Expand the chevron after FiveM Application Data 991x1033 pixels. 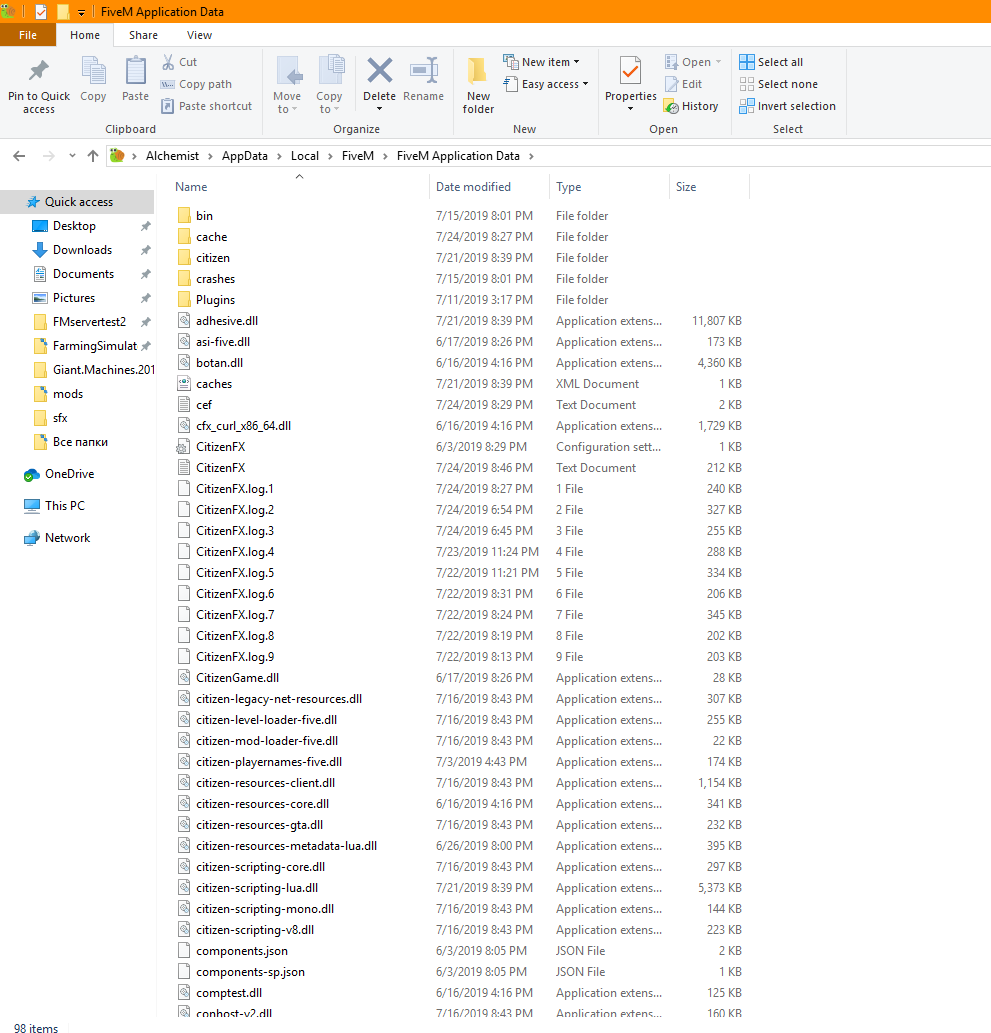531,156
